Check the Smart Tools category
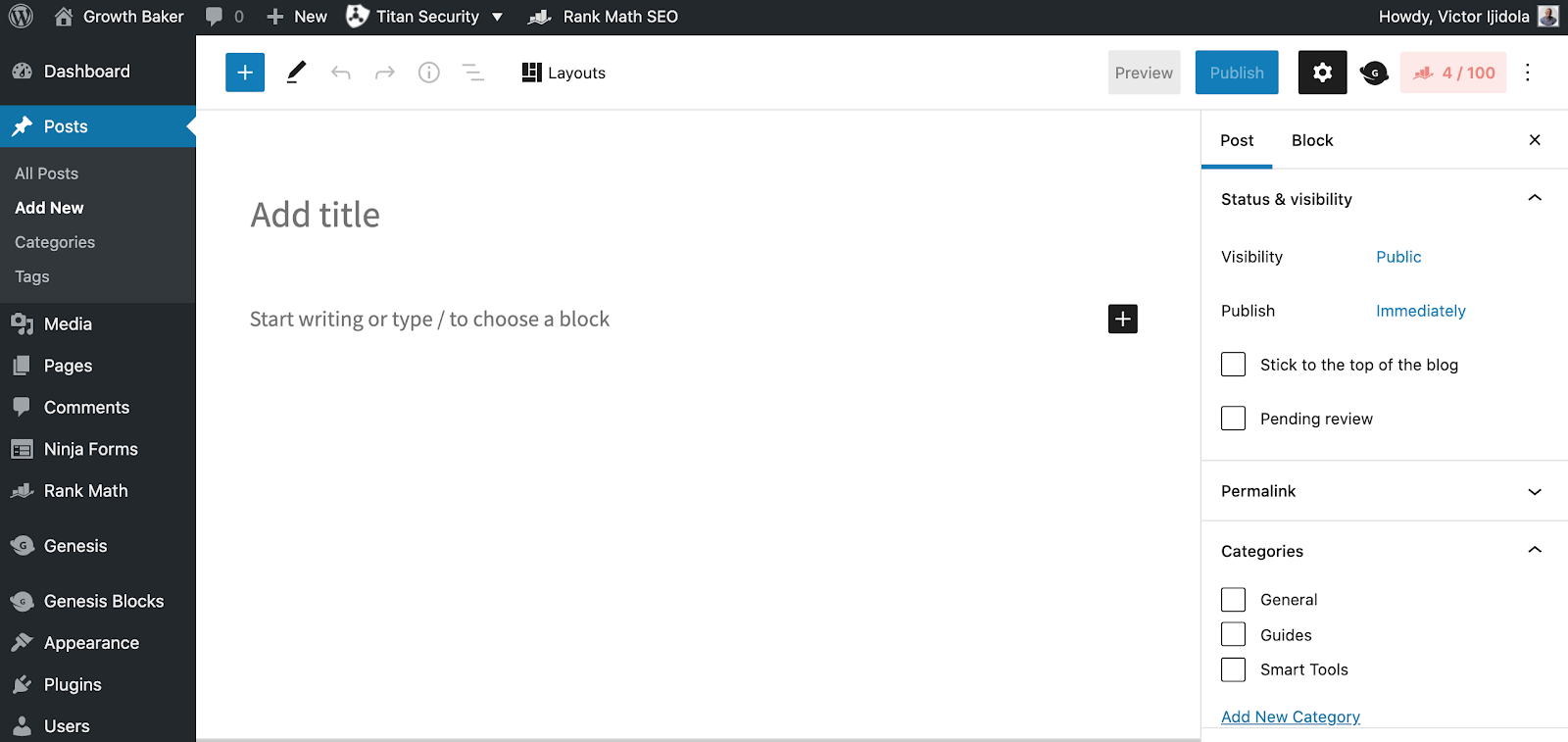This screenshot has height=742, width=1568. (x=1233, y=669)
